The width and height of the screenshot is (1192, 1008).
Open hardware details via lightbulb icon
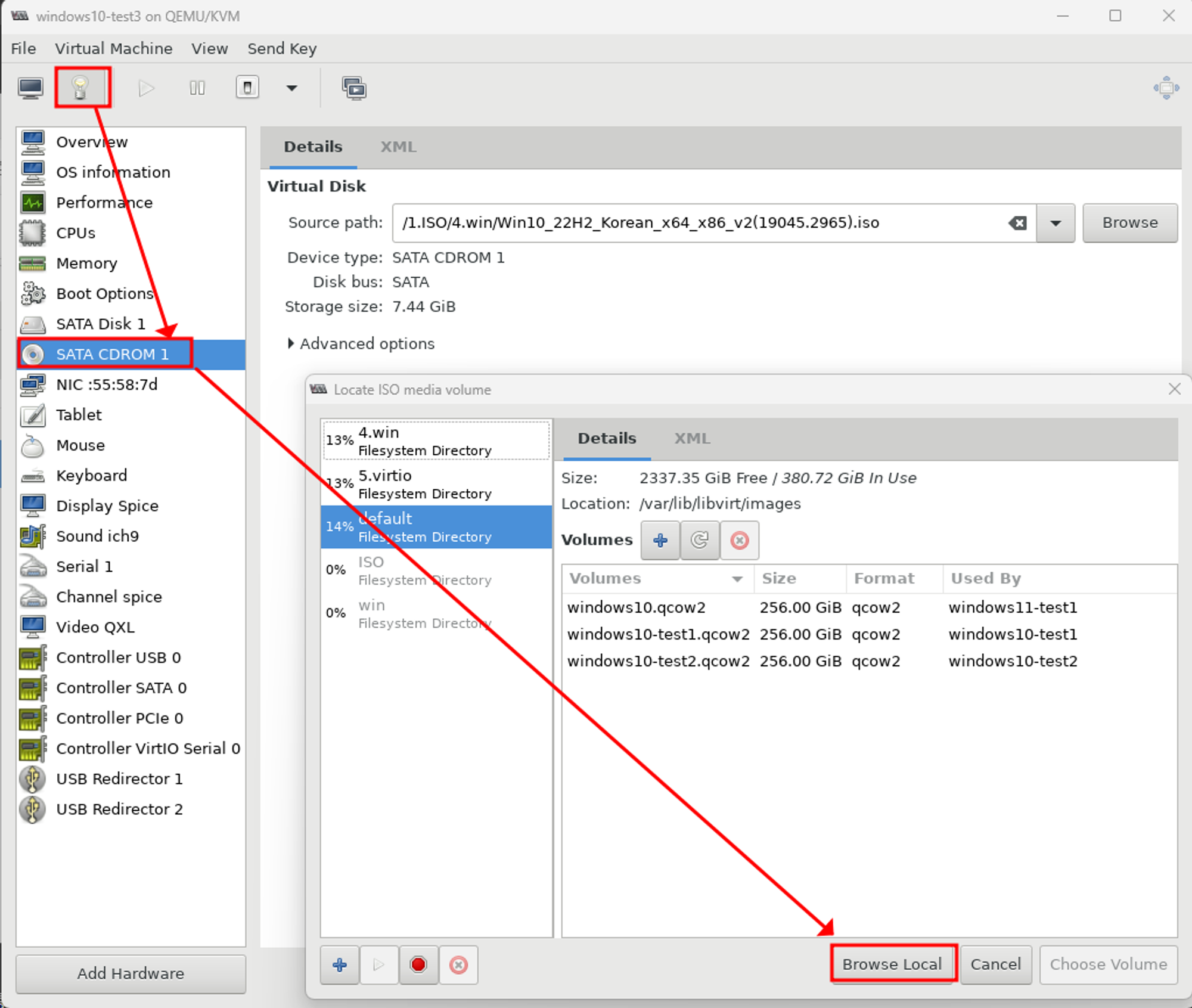(82, 88)
